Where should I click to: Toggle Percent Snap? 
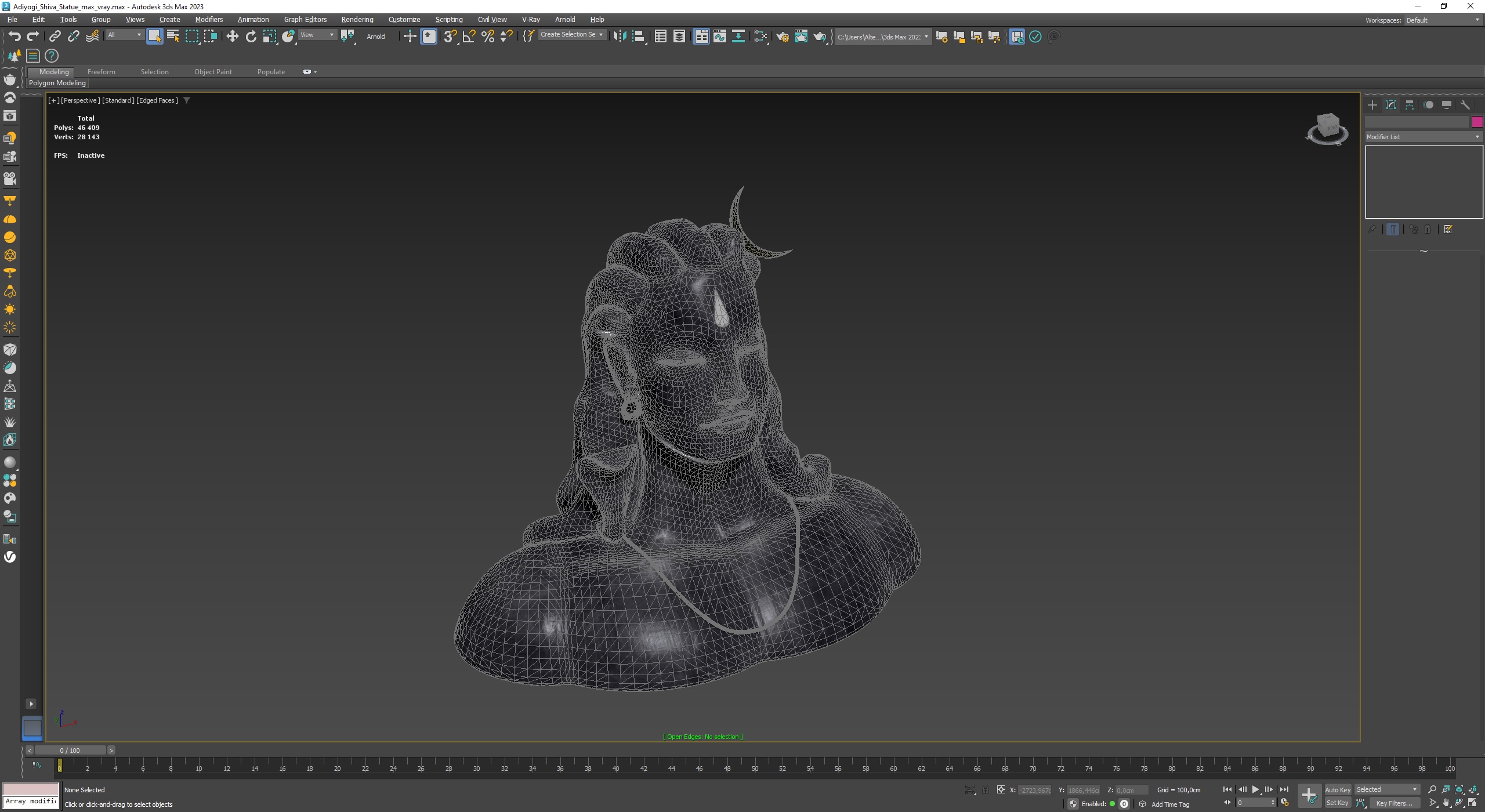(488, 37)
